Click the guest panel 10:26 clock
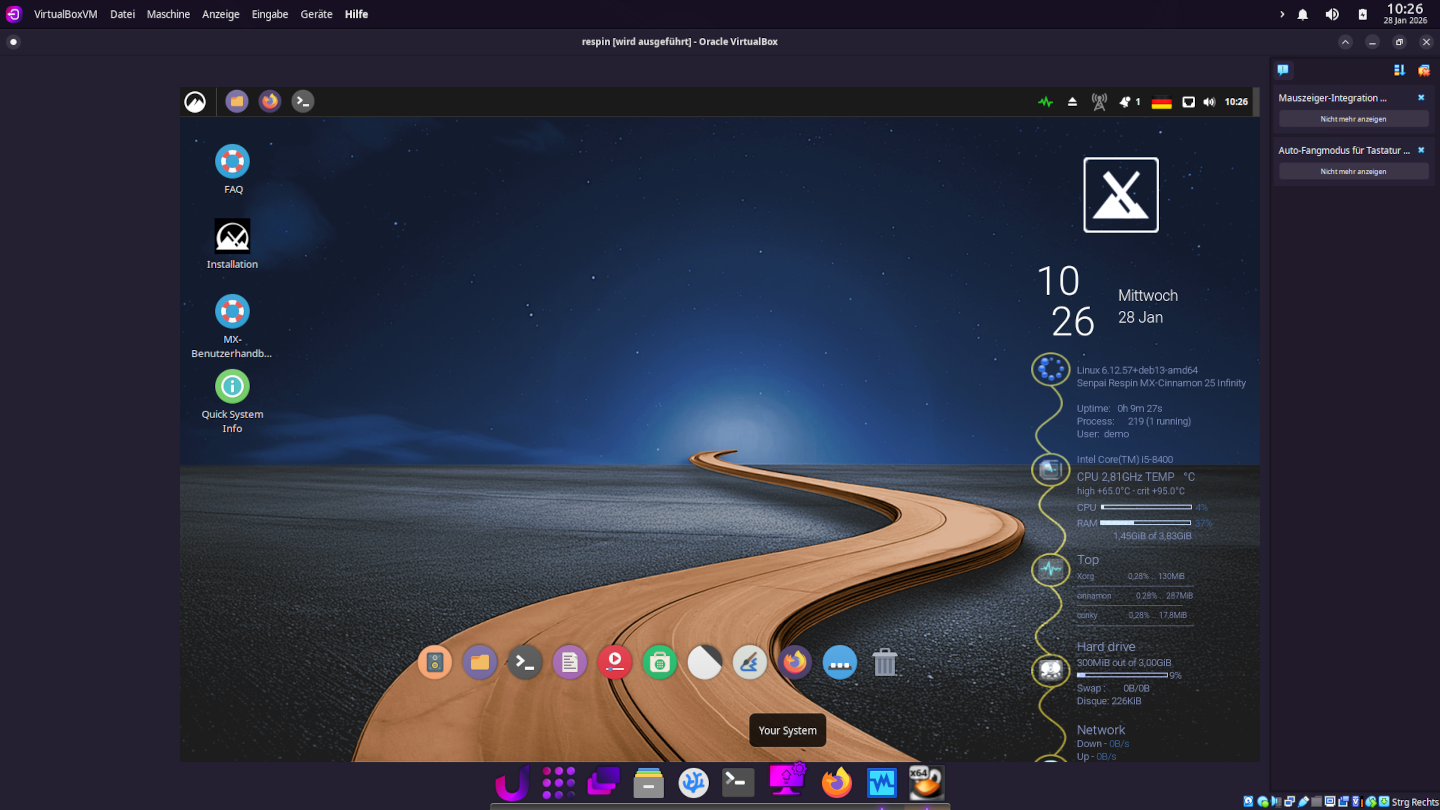 point(1236,102)
